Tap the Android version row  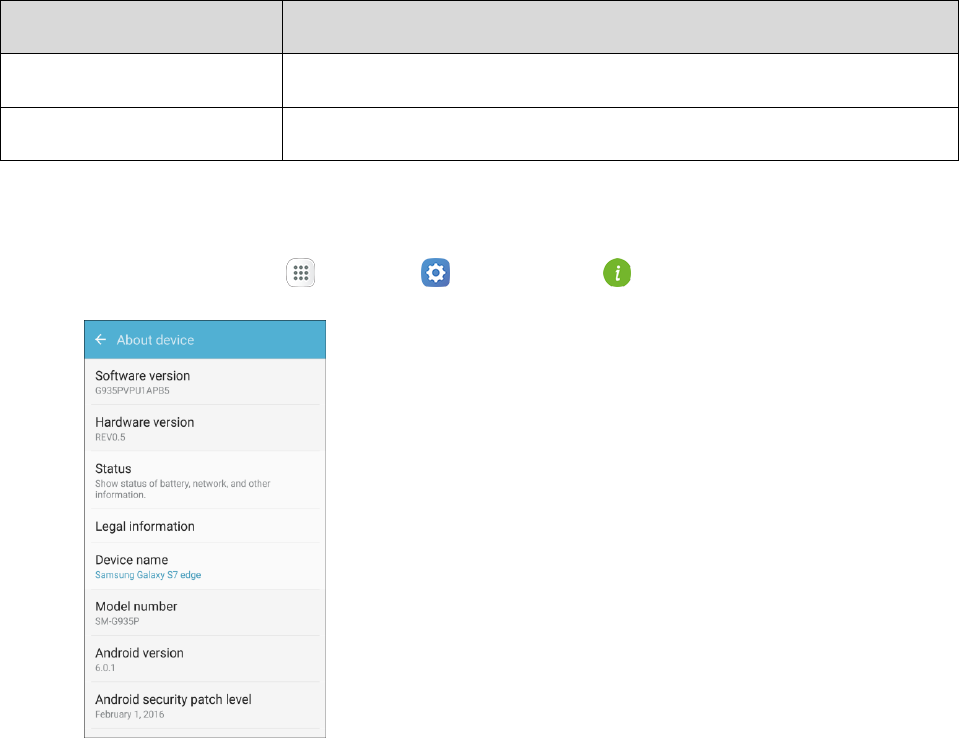pos(205,659)
